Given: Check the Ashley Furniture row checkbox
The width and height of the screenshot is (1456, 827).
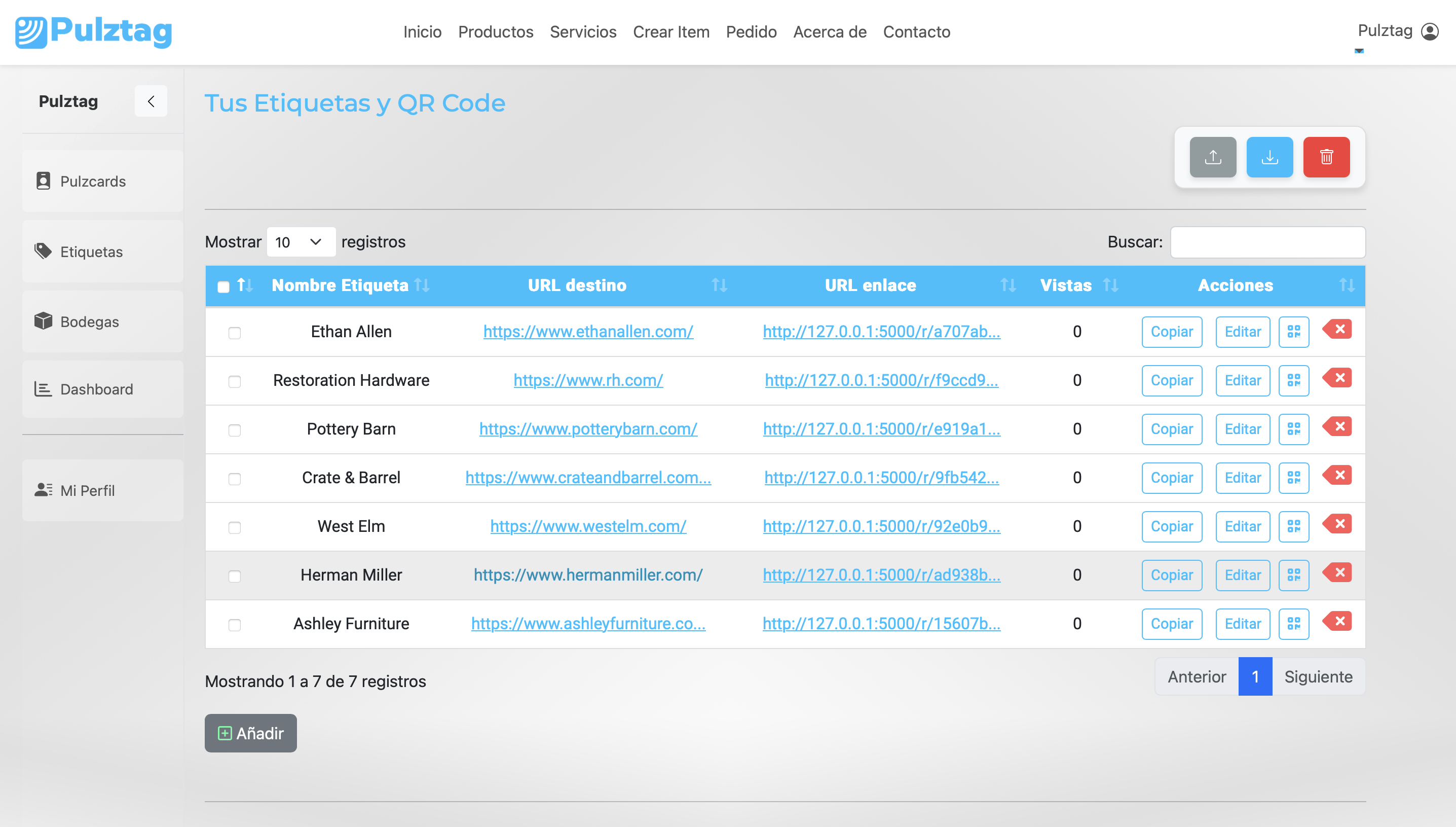Looking at the screenshot, I should tap(235, 625).
